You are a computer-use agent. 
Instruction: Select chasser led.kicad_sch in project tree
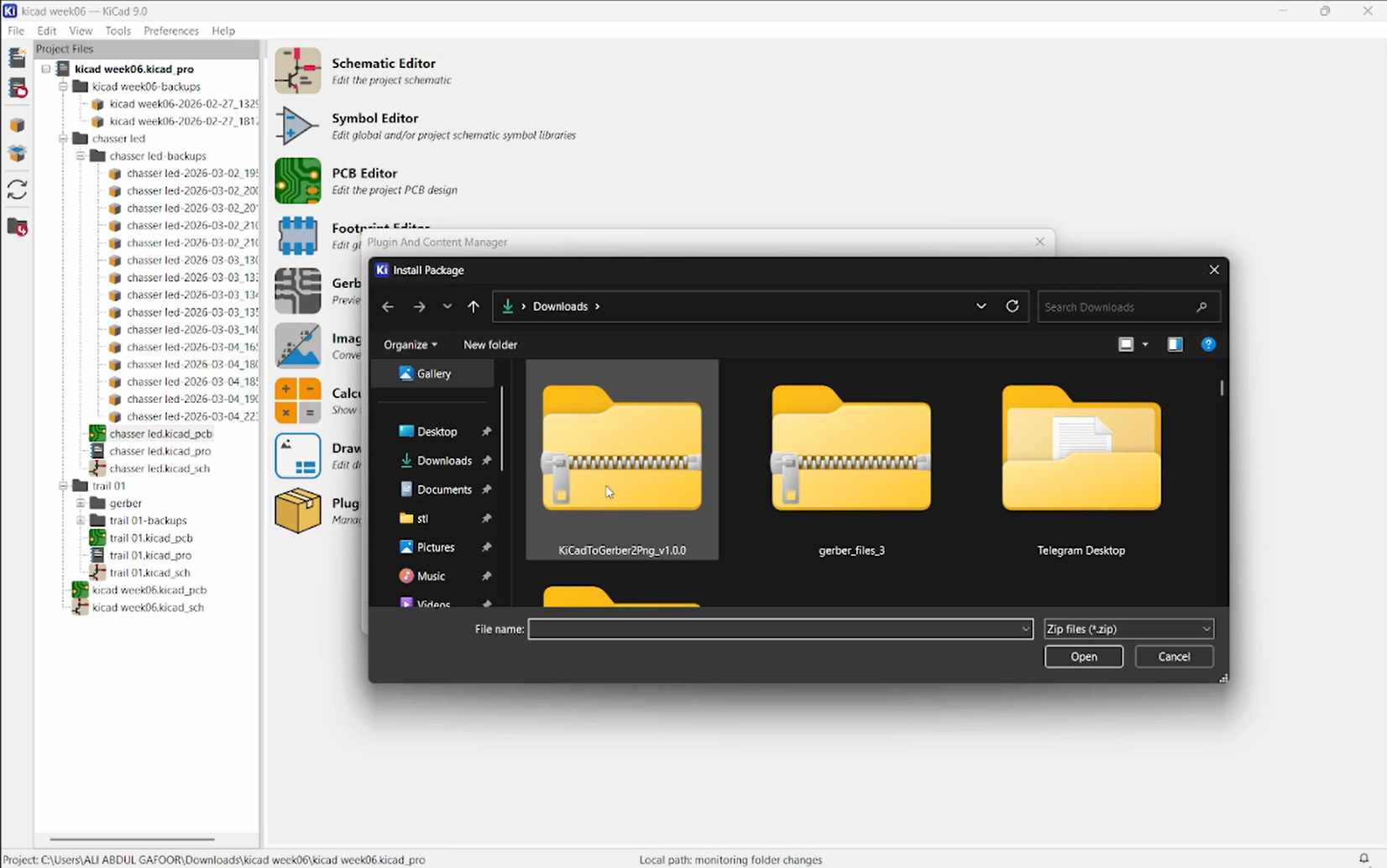[x=150, y=468]
